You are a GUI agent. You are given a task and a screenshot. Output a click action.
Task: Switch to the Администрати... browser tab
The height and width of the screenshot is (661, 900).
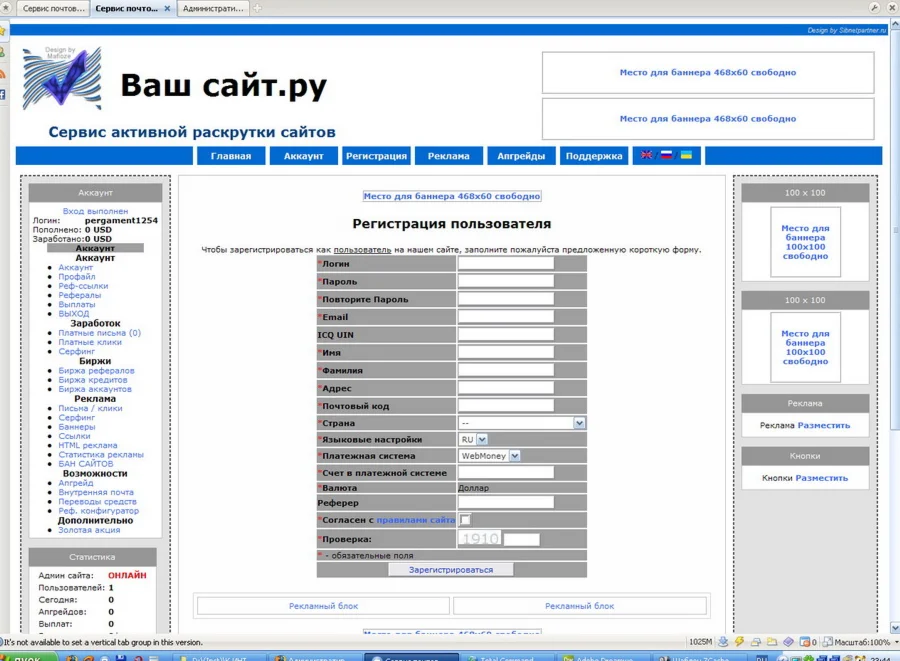(x=212, y=8)
